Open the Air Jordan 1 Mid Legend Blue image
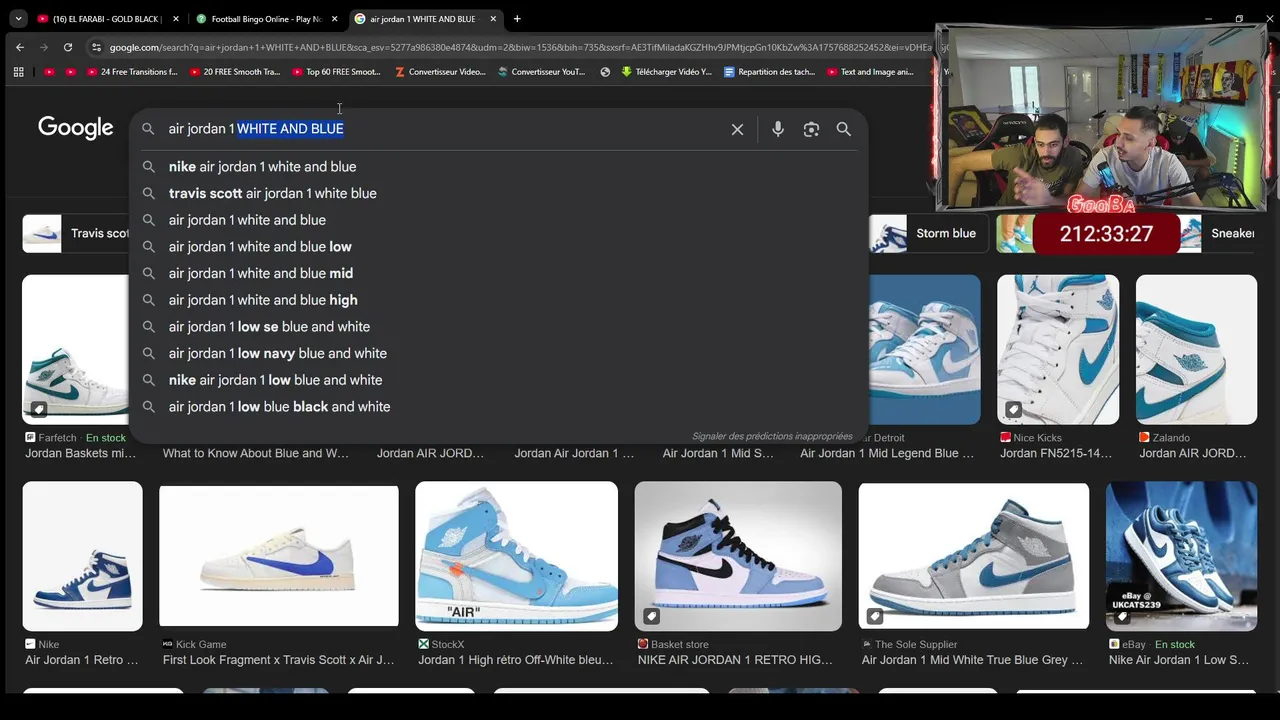This screenshot has height=720, width=1280. click(924, 349)
